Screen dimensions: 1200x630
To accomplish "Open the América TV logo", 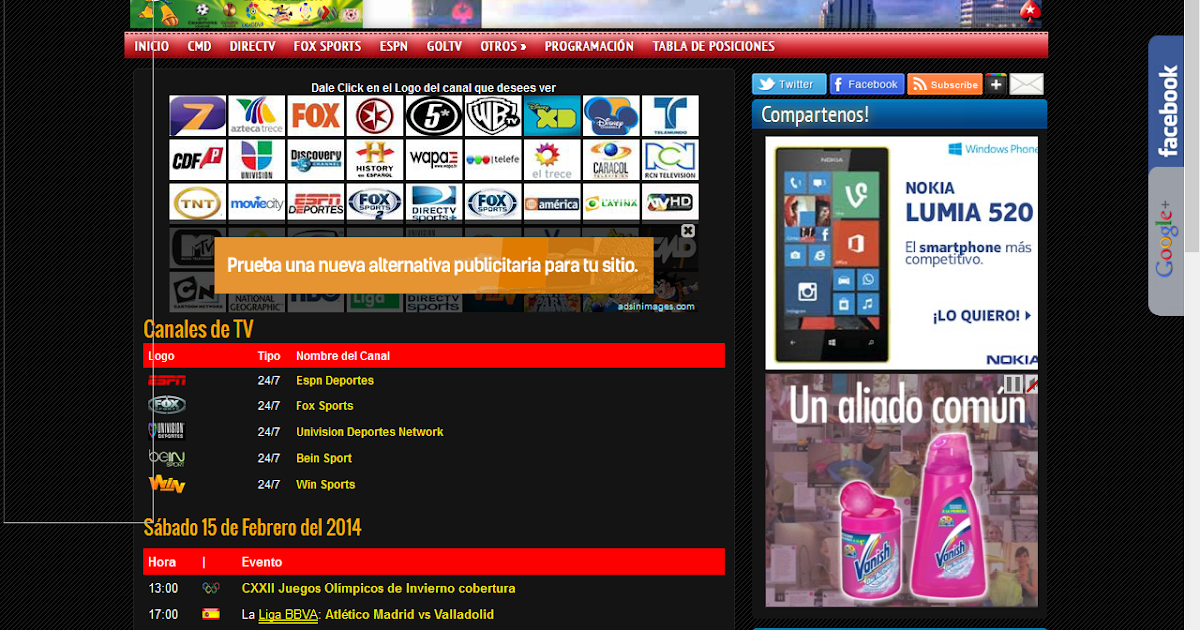I will point(552,203).
